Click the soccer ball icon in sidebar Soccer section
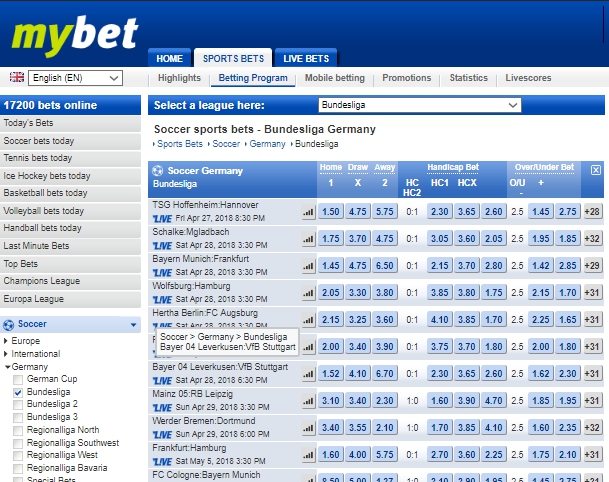The width and height of the screenshot is (609, 482). point(9,325)
